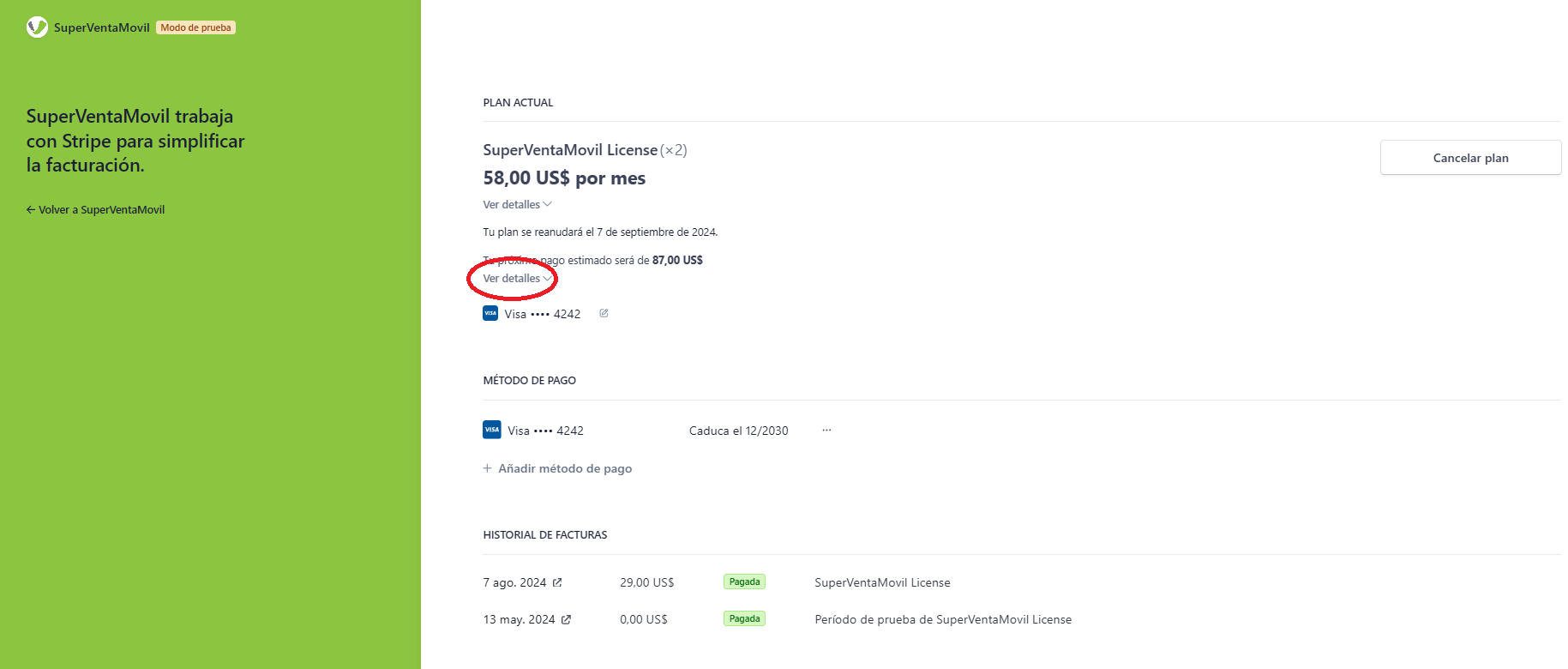Click the edit pencil icon beside Visa 4242

[x=604, y=313]
